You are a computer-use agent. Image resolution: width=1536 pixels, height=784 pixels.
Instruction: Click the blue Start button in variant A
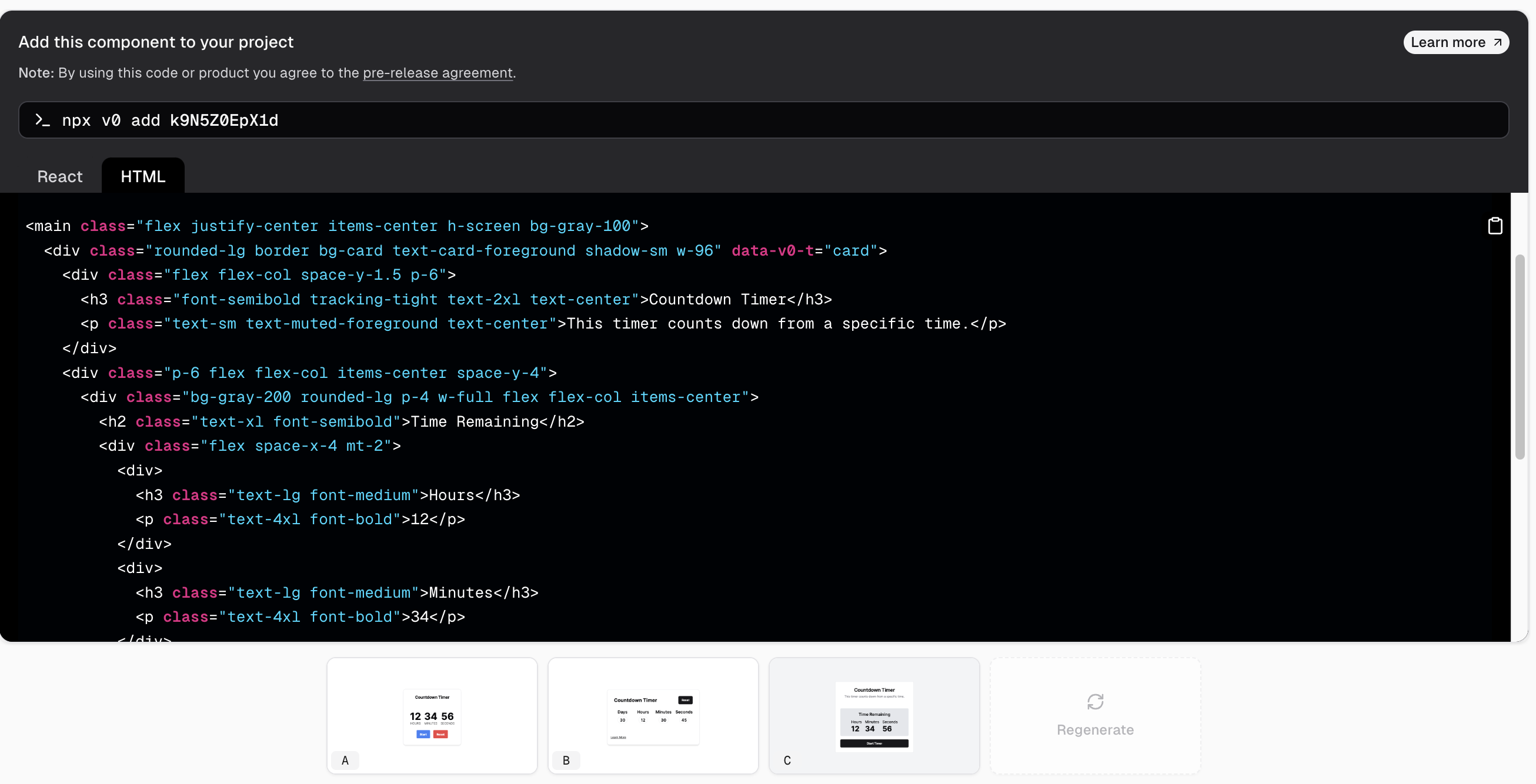tap(423, 734)
